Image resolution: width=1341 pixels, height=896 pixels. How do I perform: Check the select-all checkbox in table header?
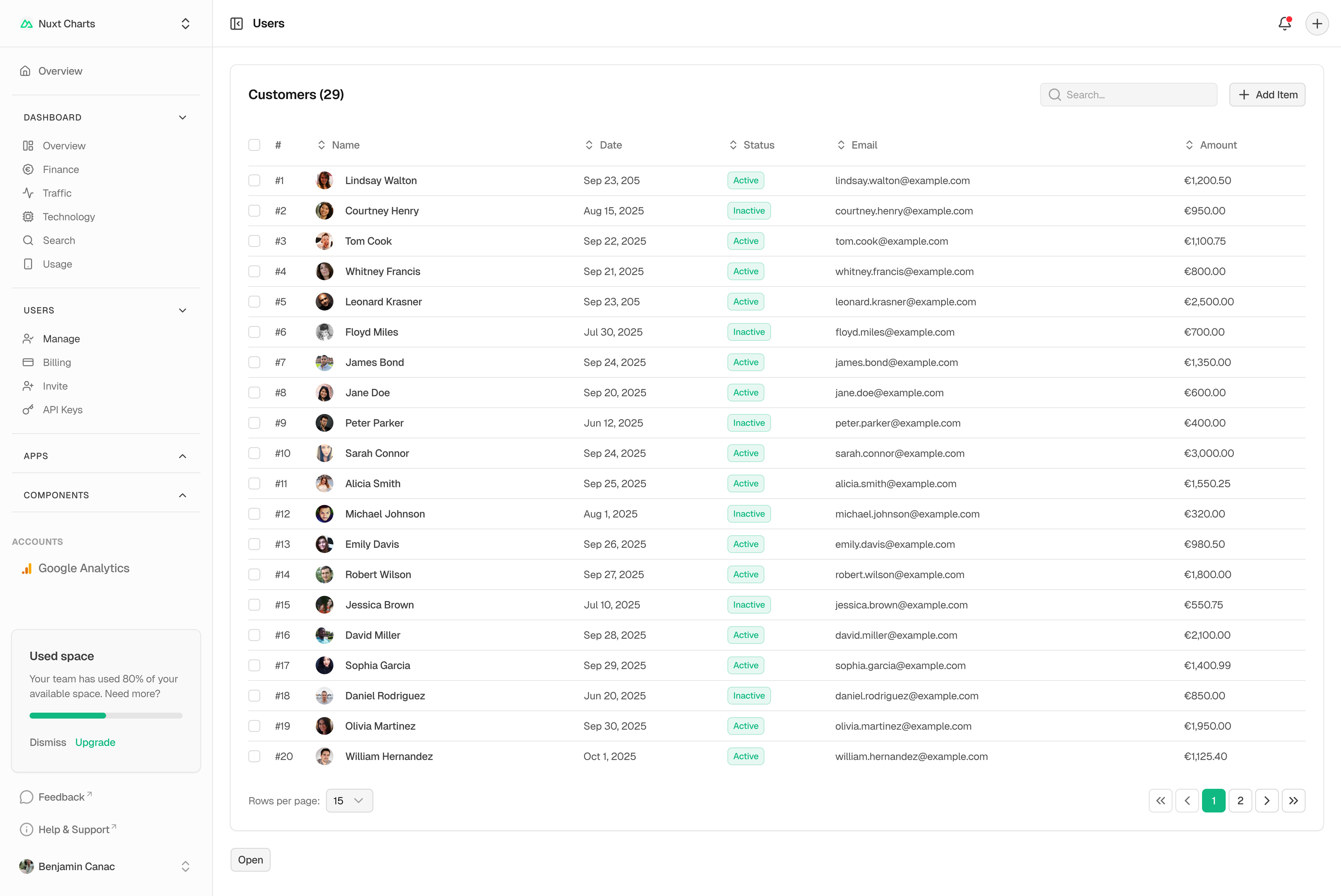(x=254, y=145)
